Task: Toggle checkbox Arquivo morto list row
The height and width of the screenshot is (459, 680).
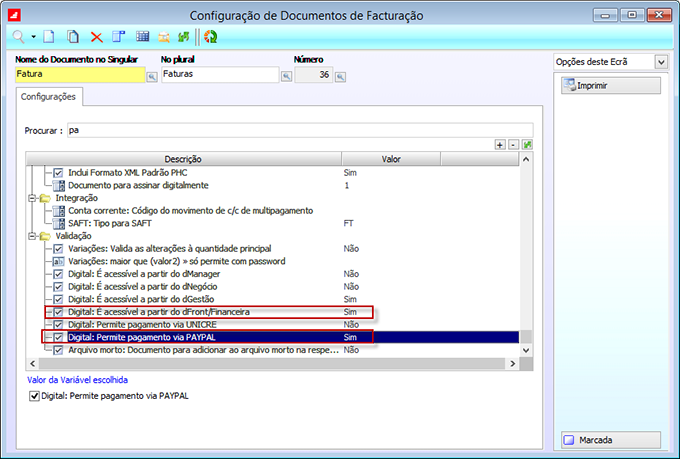Action: [x=58, y=350]
